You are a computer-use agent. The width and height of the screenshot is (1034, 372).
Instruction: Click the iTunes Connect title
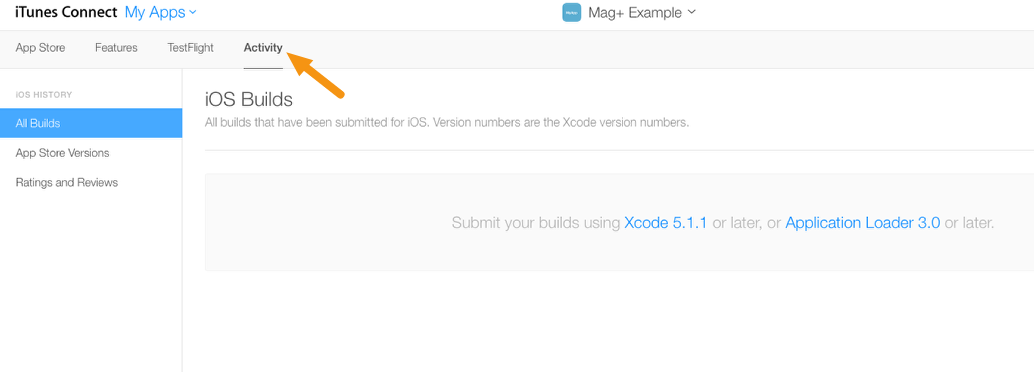67,11
